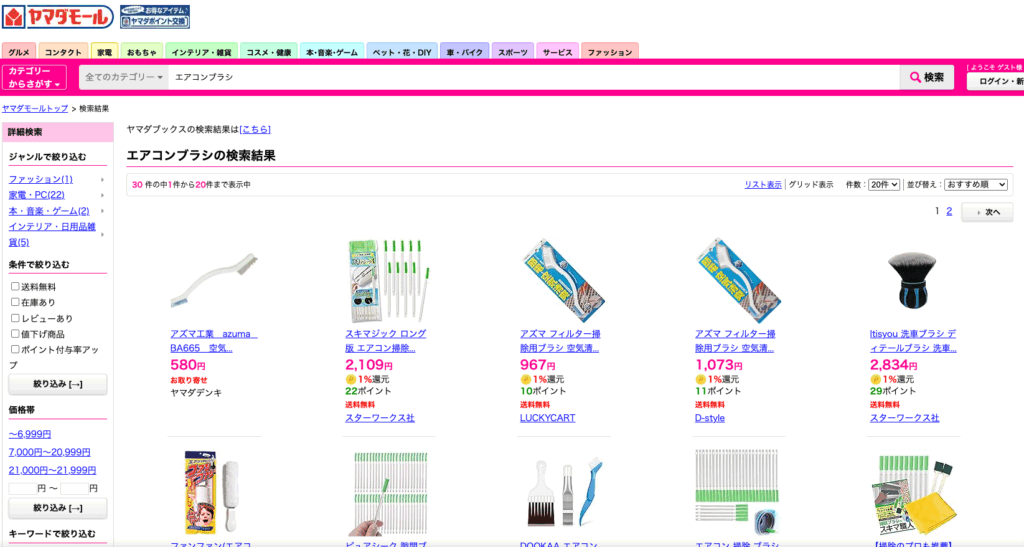Click the ログイン button
This screenshot has height=547, width=1024.
[995, 82]
